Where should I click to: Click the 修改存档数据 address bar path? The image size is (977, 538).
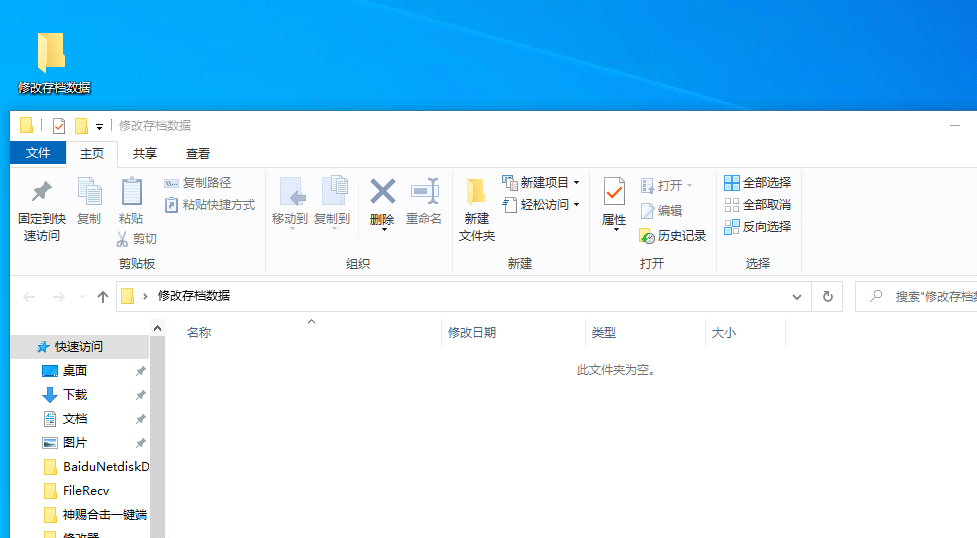click(194, 295)
